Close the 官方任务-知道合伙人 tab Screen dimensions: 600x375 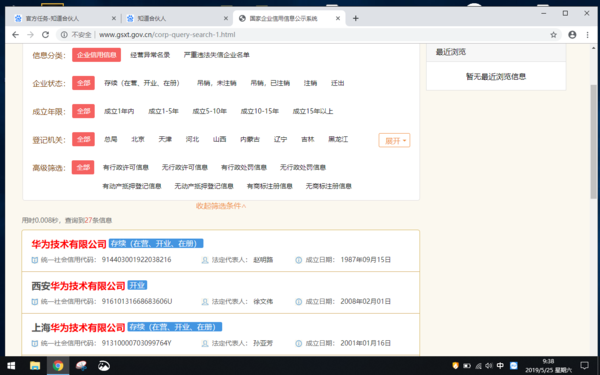coord(114,18)
